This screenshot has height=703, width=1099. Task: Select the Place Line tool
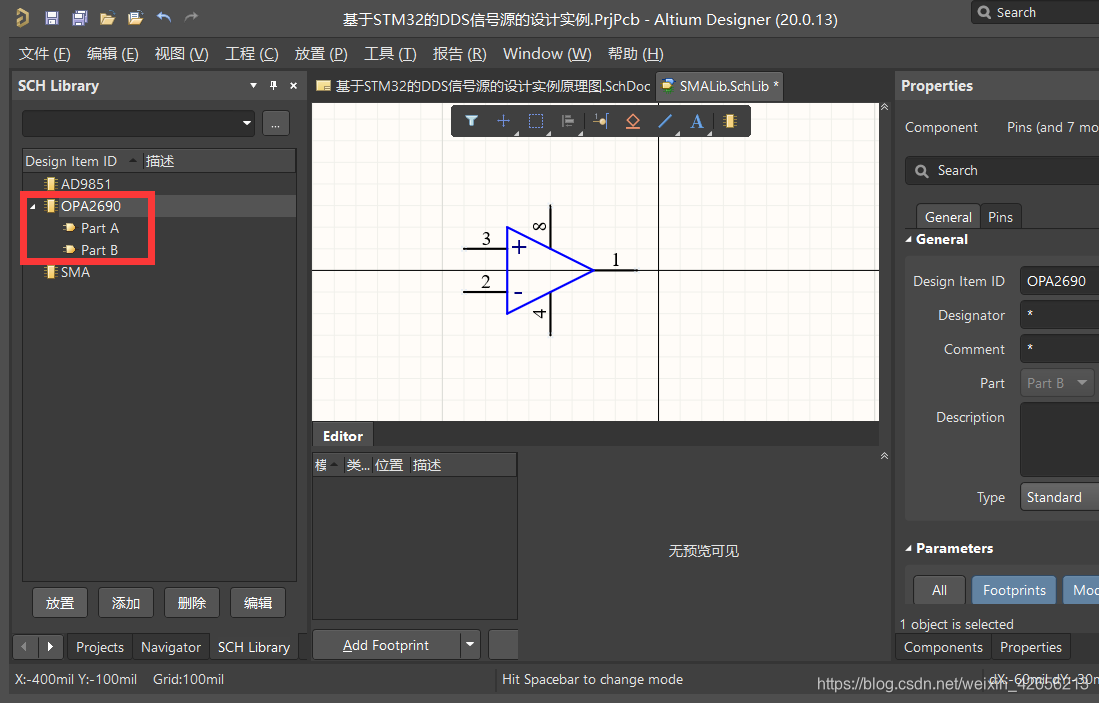pyautogui.click(x=665, y=121)
